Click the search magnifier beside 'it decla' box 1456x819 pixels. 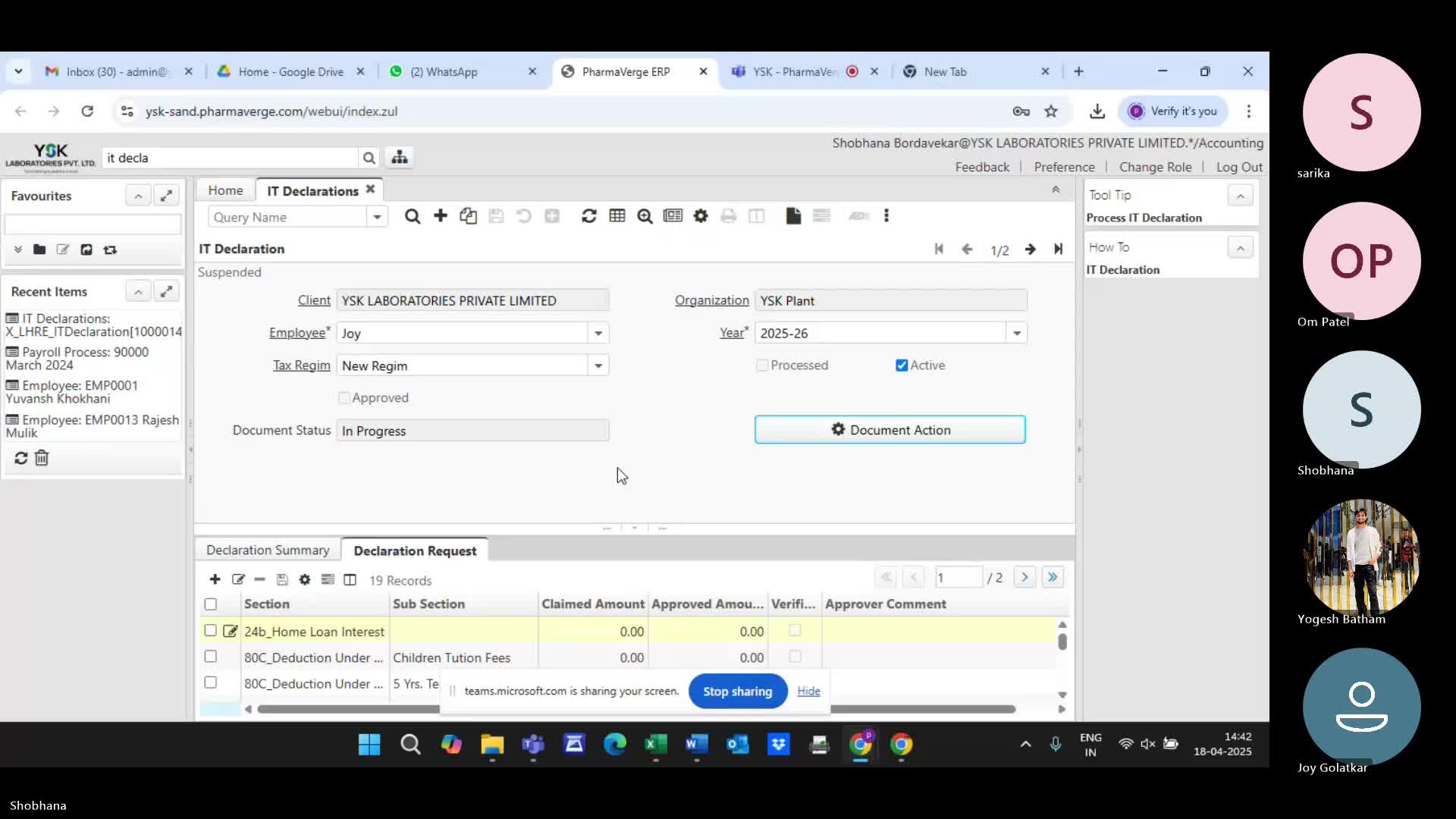[369, 158]
